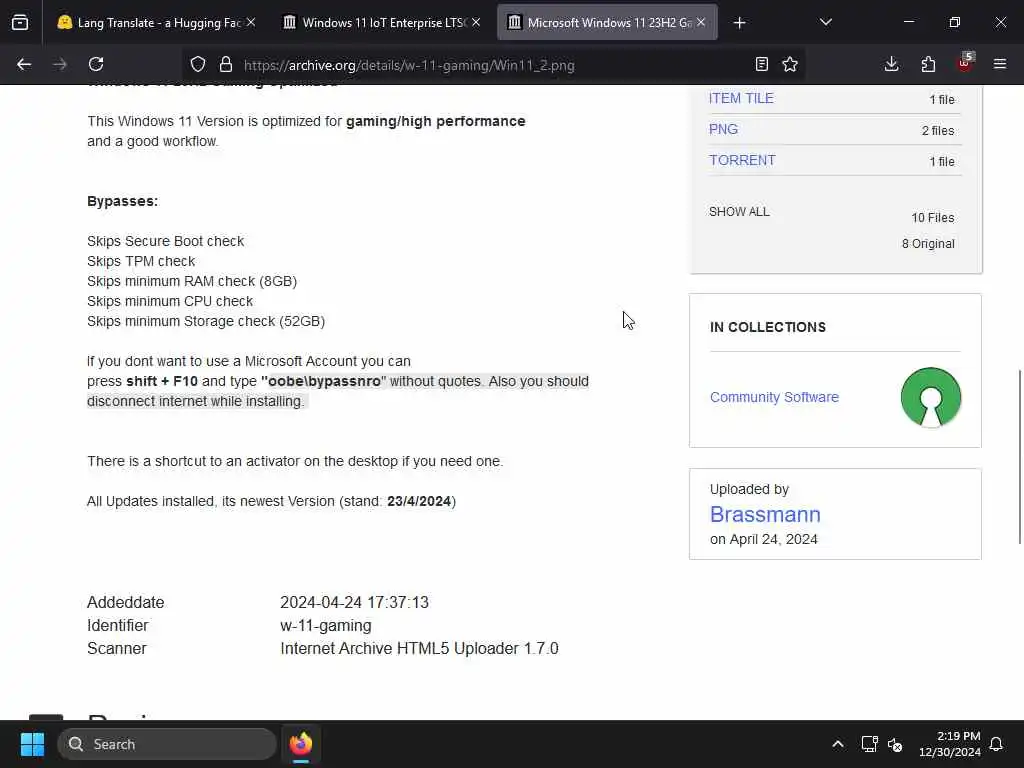Image resolution: width=1024 pixels, height=768 pixels.
Task: Click 'Skips minimum RAM check (8GB)' line
Action: (x=192, y=281)
